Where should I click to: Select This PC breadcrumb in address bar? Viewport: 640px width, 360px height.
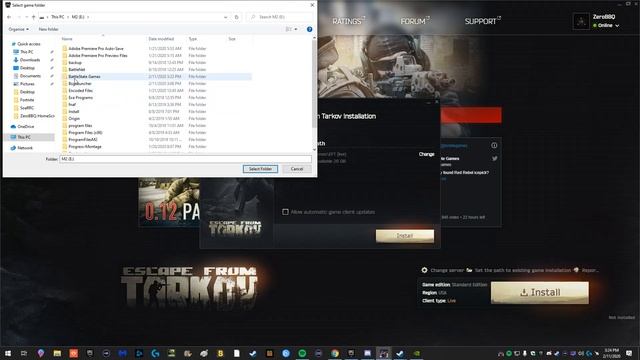(x=58, y=17)
